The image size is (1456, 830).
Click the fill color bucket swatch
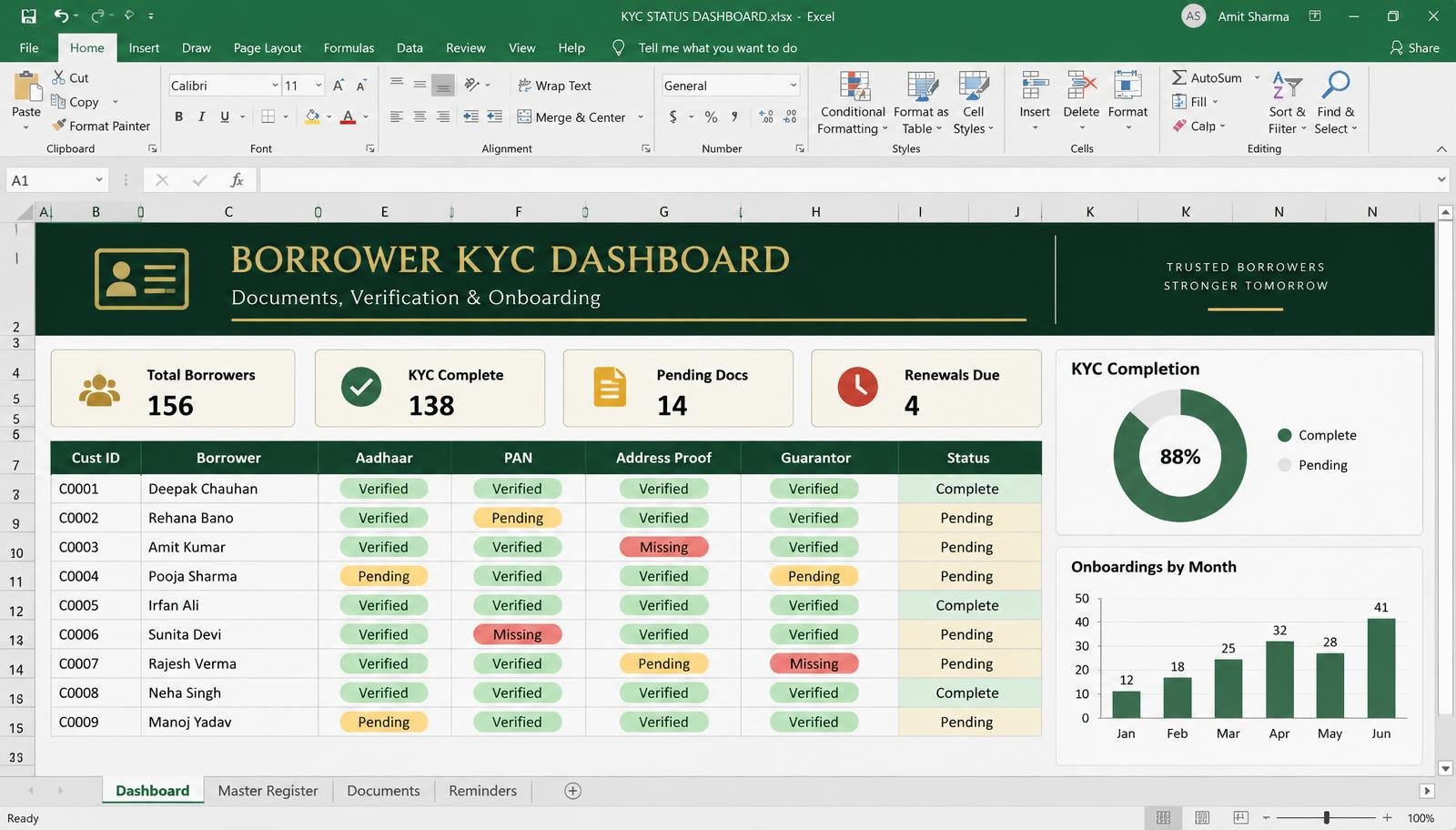click(x=312, y=116)
